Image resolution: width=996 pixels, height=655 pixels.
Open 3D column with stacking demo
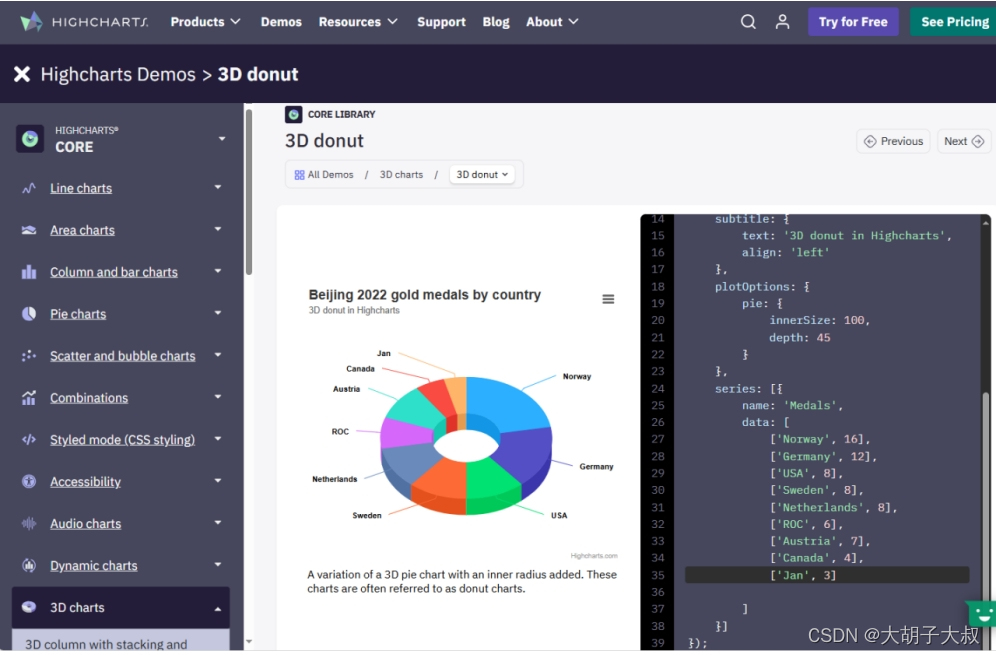click(x=121, y=642)
